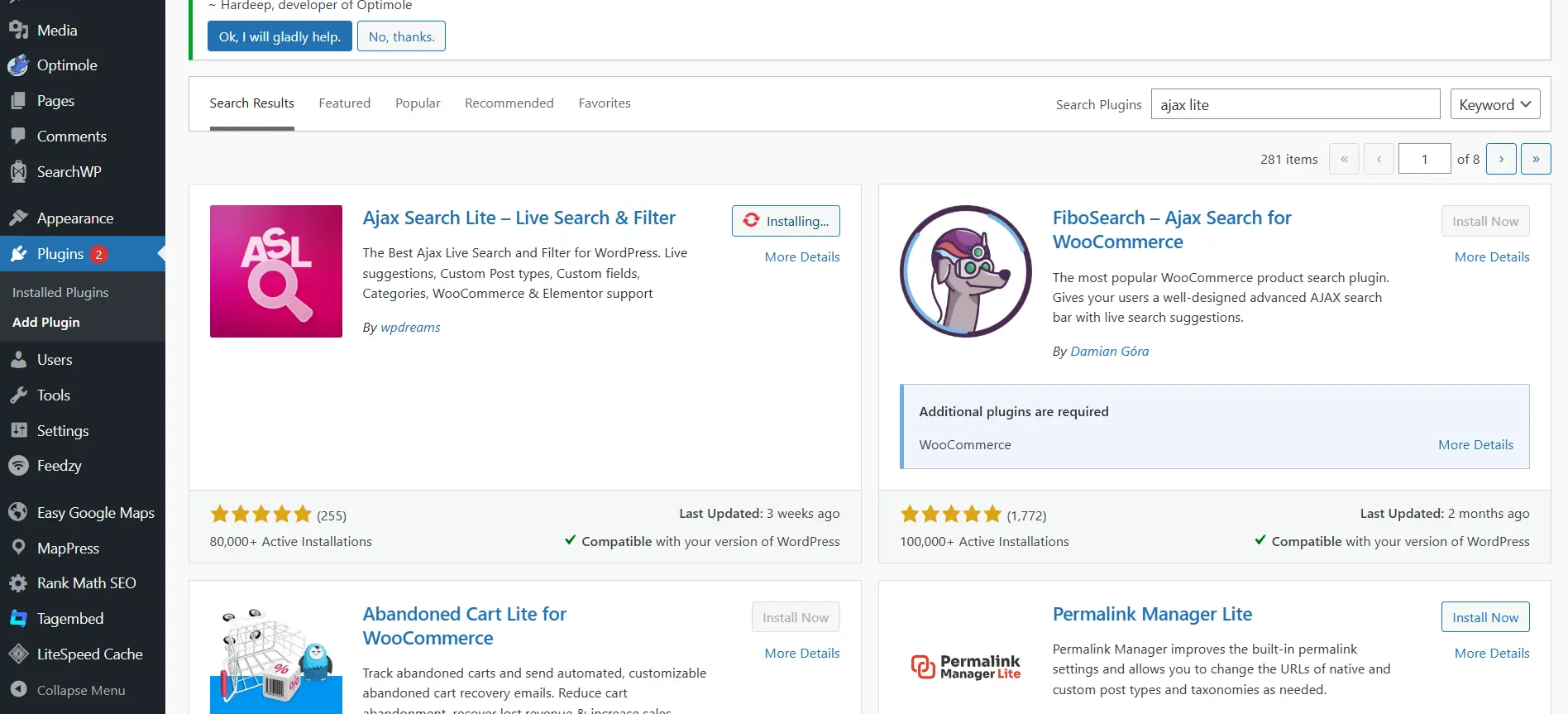
Task: Click Install Now for Abandoned Cart Lite
Action: 796,617
